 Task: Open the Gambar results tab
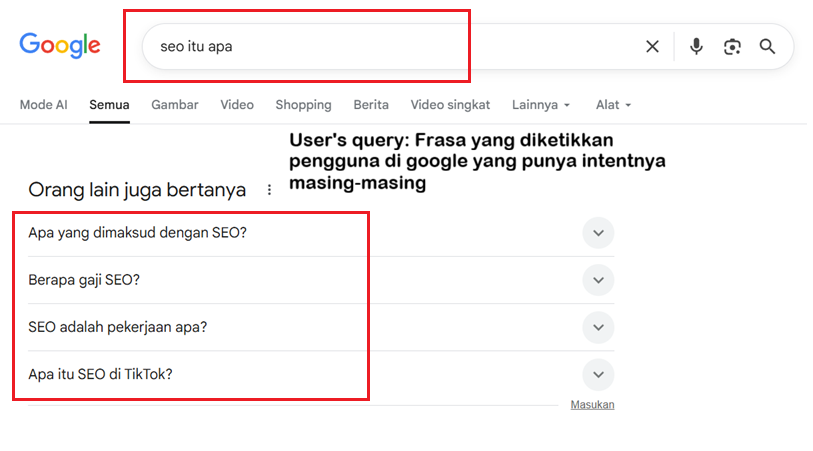tap(175, 105)
